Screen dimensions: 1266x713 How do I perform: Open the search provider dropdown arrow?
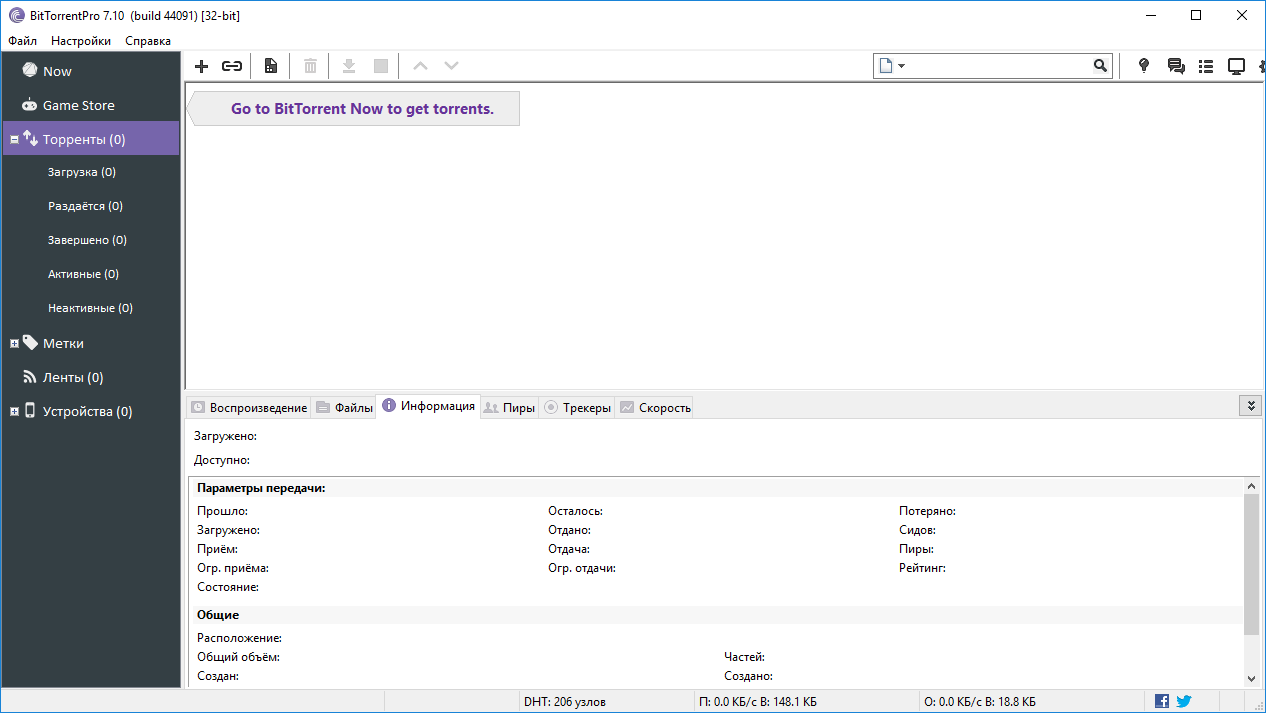[x=901, y=66]
